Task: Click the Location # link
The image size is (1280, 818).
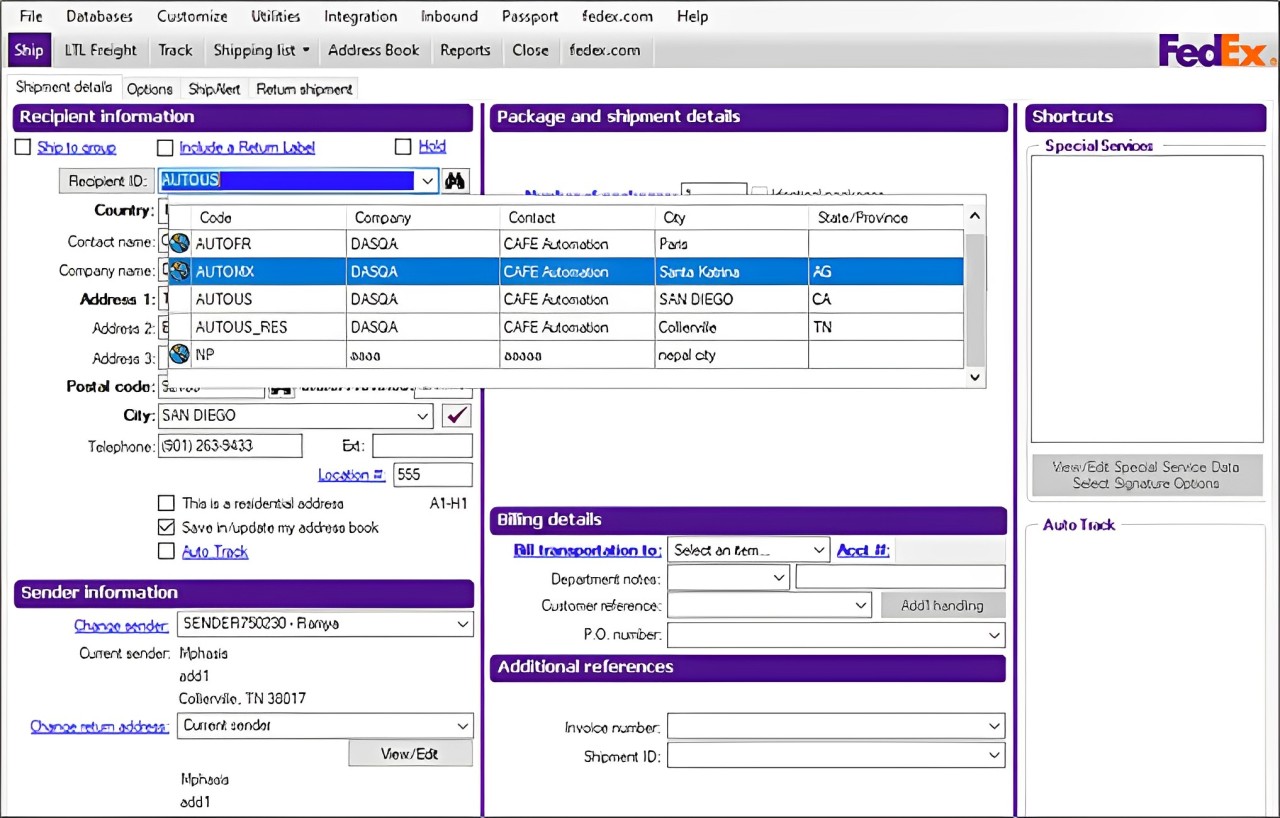Action: click(x=351, y=475)
